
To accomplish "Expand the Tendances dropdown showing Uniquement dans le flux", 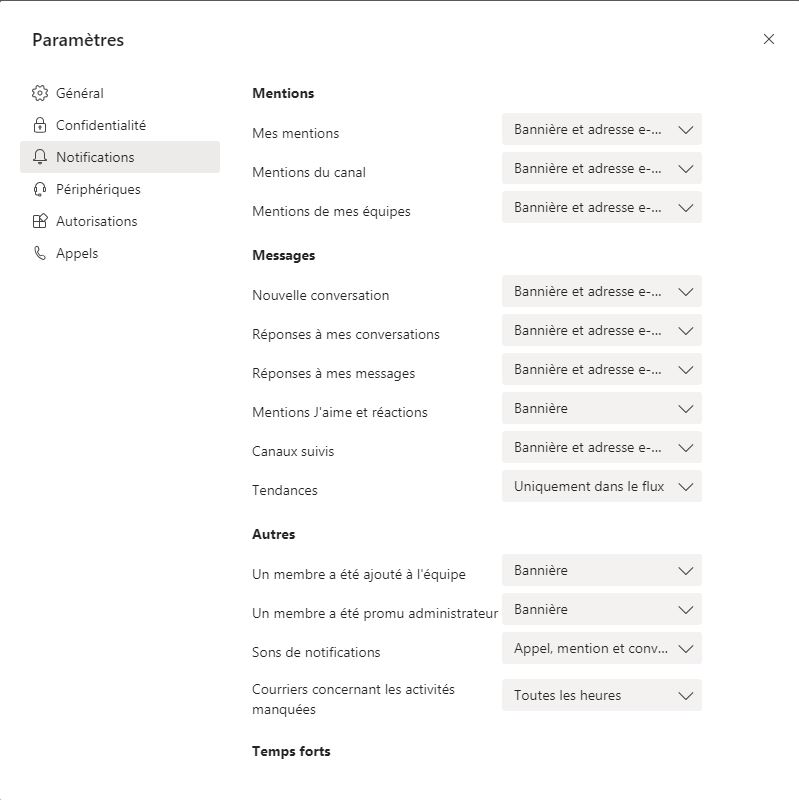I will (x=602, y=486).
